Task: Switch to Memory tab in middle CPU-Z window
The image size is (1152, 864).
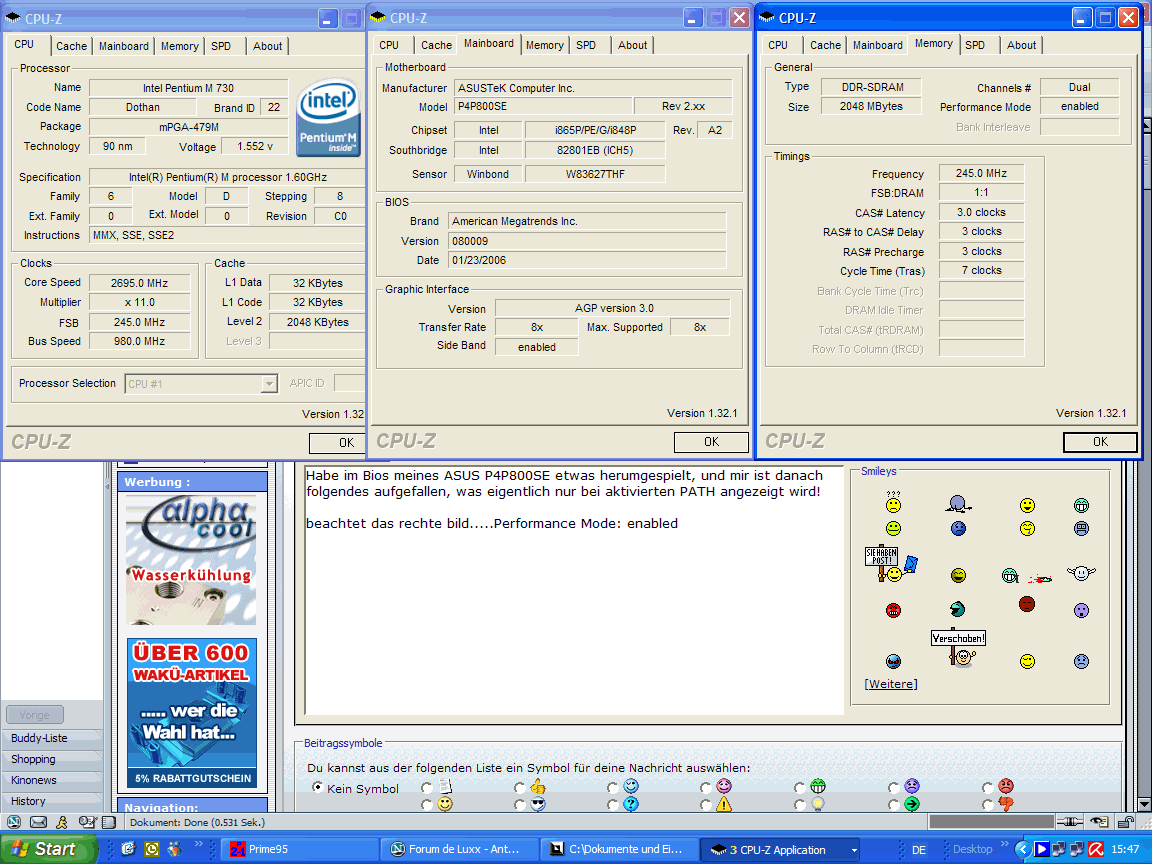Action: pos(544,46)
